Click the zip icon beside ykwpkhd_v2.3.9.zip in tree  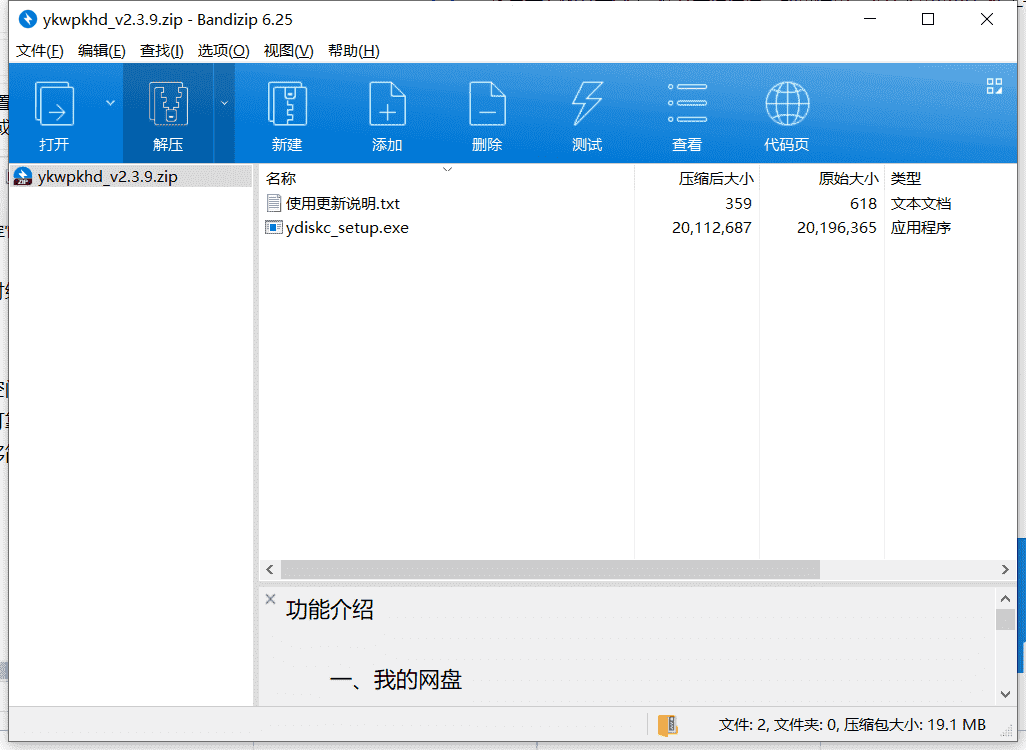coord(23,177)
